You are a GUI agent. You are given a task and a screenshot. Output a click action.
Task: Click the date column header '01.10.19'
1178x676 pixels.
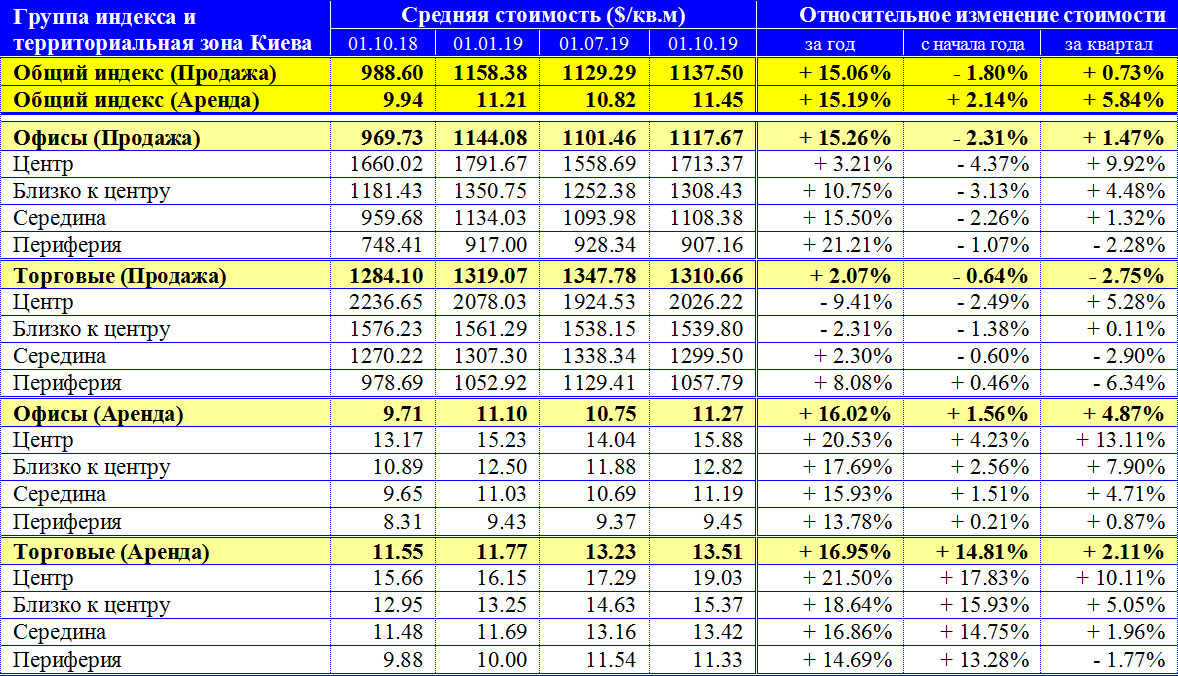(x=703, y=44)
